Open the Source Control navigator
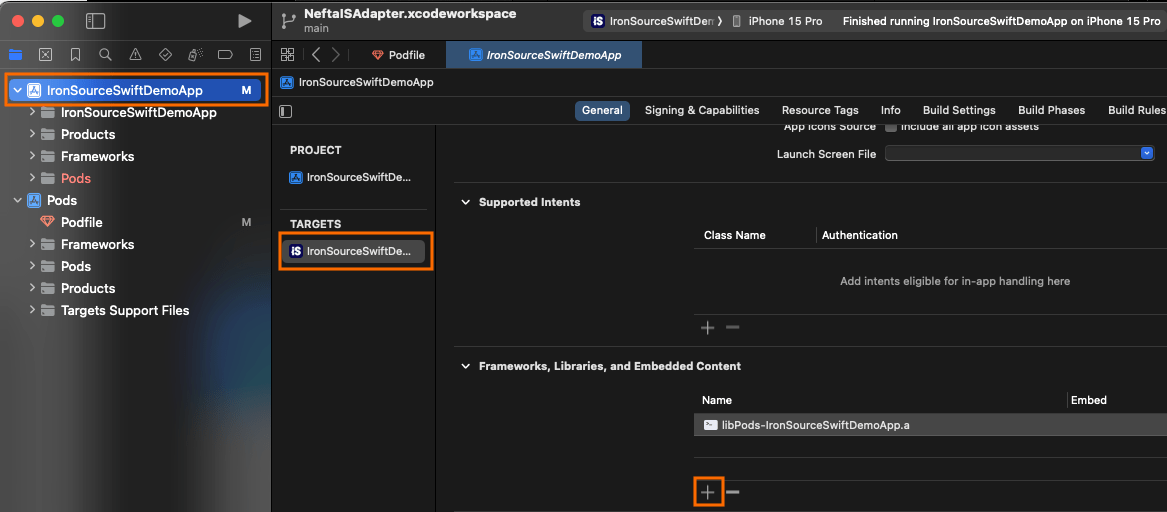1167x512 pixels. (x=45, y=54)
